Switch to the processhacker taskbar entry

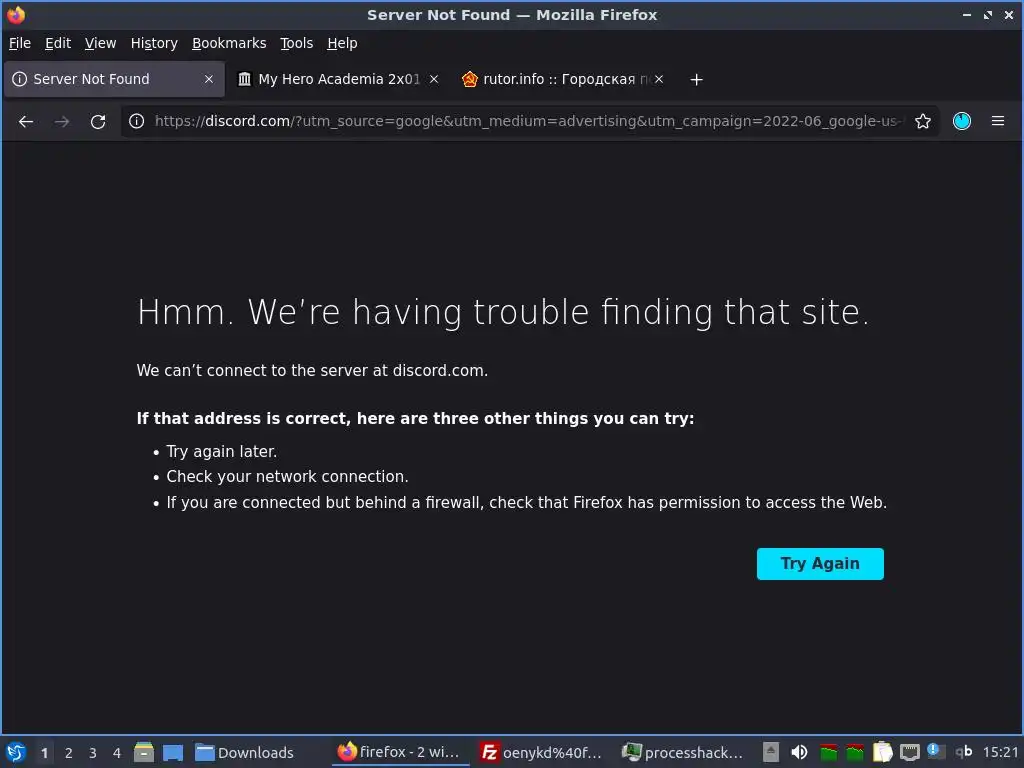683,752
